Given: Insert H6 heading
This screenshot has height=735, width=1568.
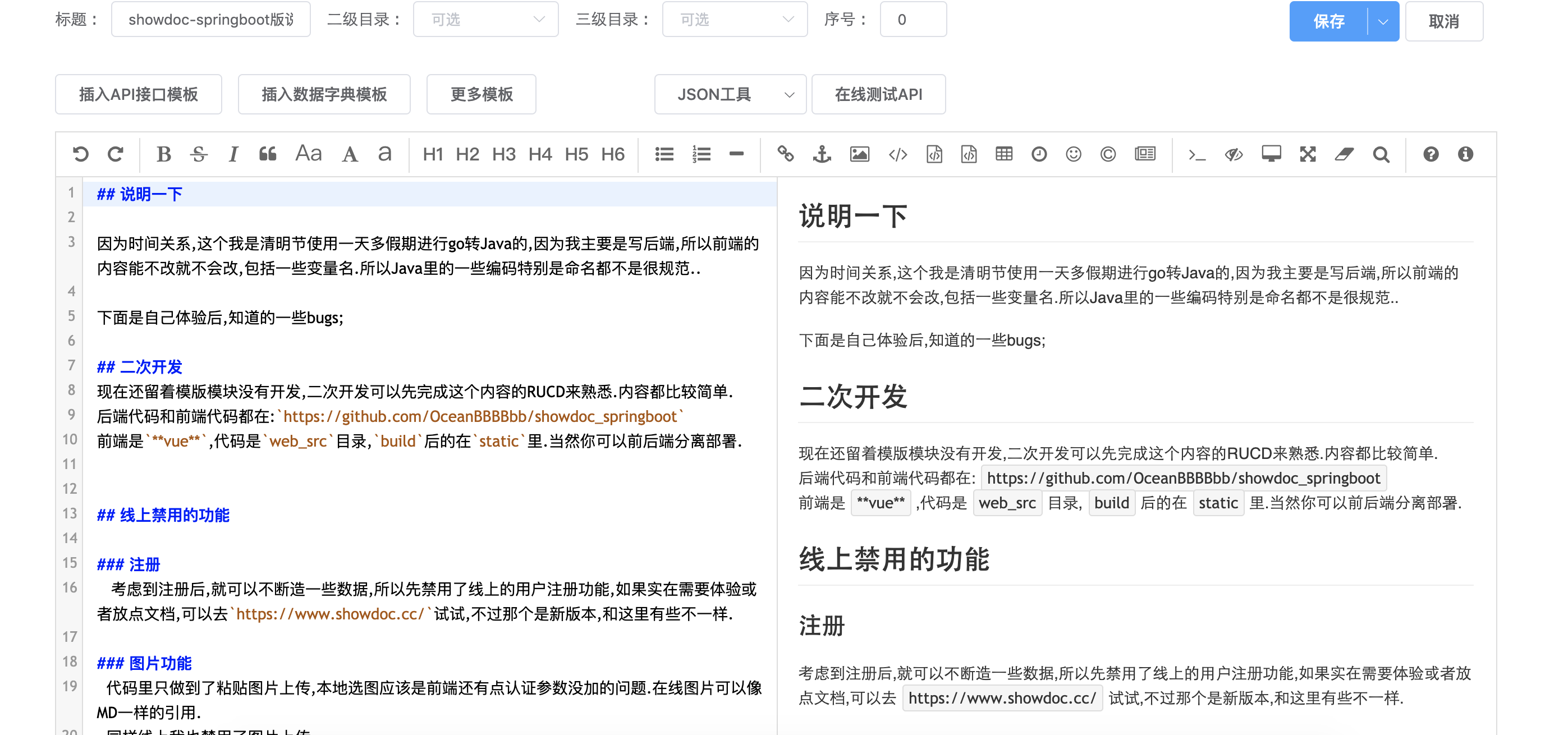Looking at the screenshot, I should [613, 154].
